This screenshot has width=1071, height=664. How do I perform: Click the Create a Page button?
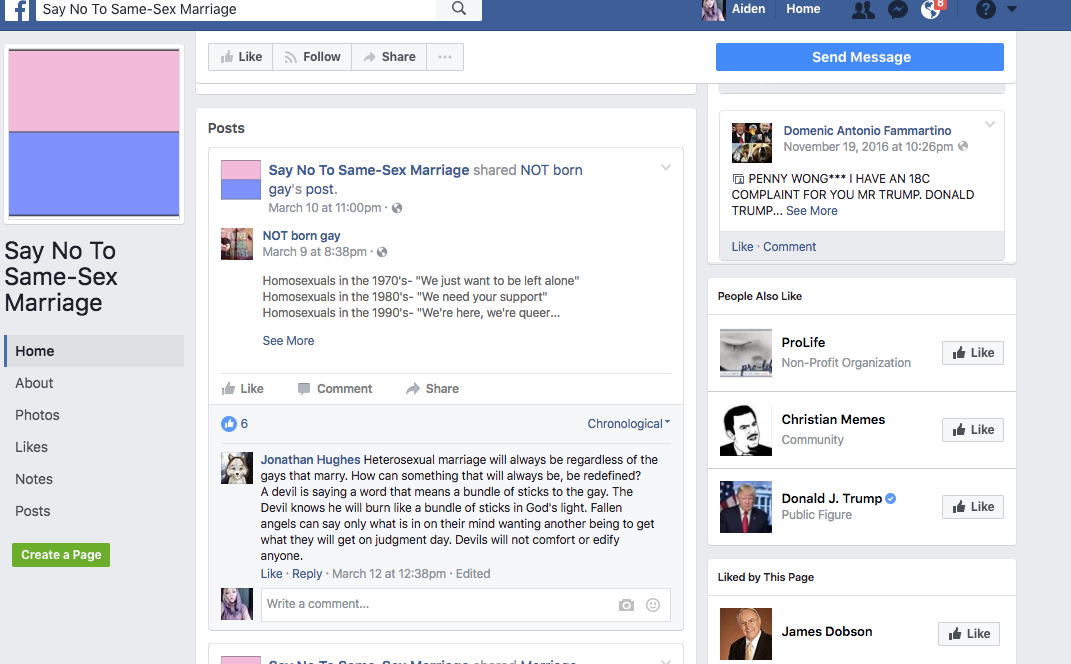point(61,555)
